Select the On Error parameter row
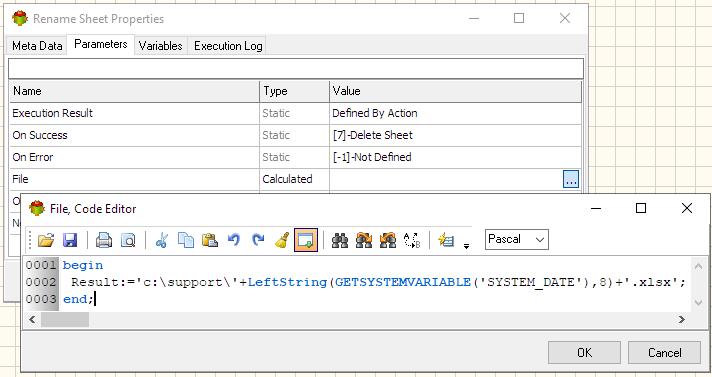This screenshot has height=377, width=712. pos(296,157)
